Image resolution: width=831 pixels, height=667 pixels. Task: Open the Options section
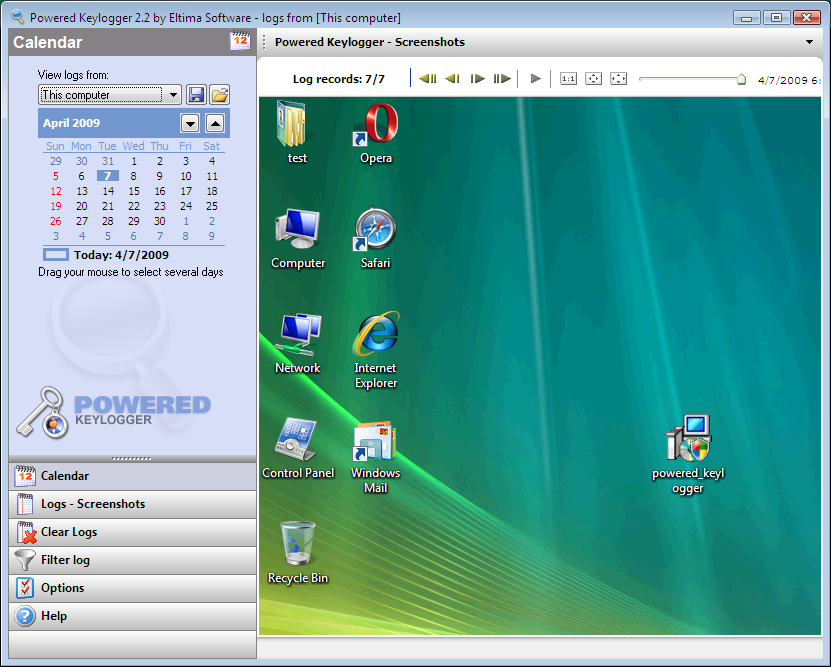click(62, 588)
